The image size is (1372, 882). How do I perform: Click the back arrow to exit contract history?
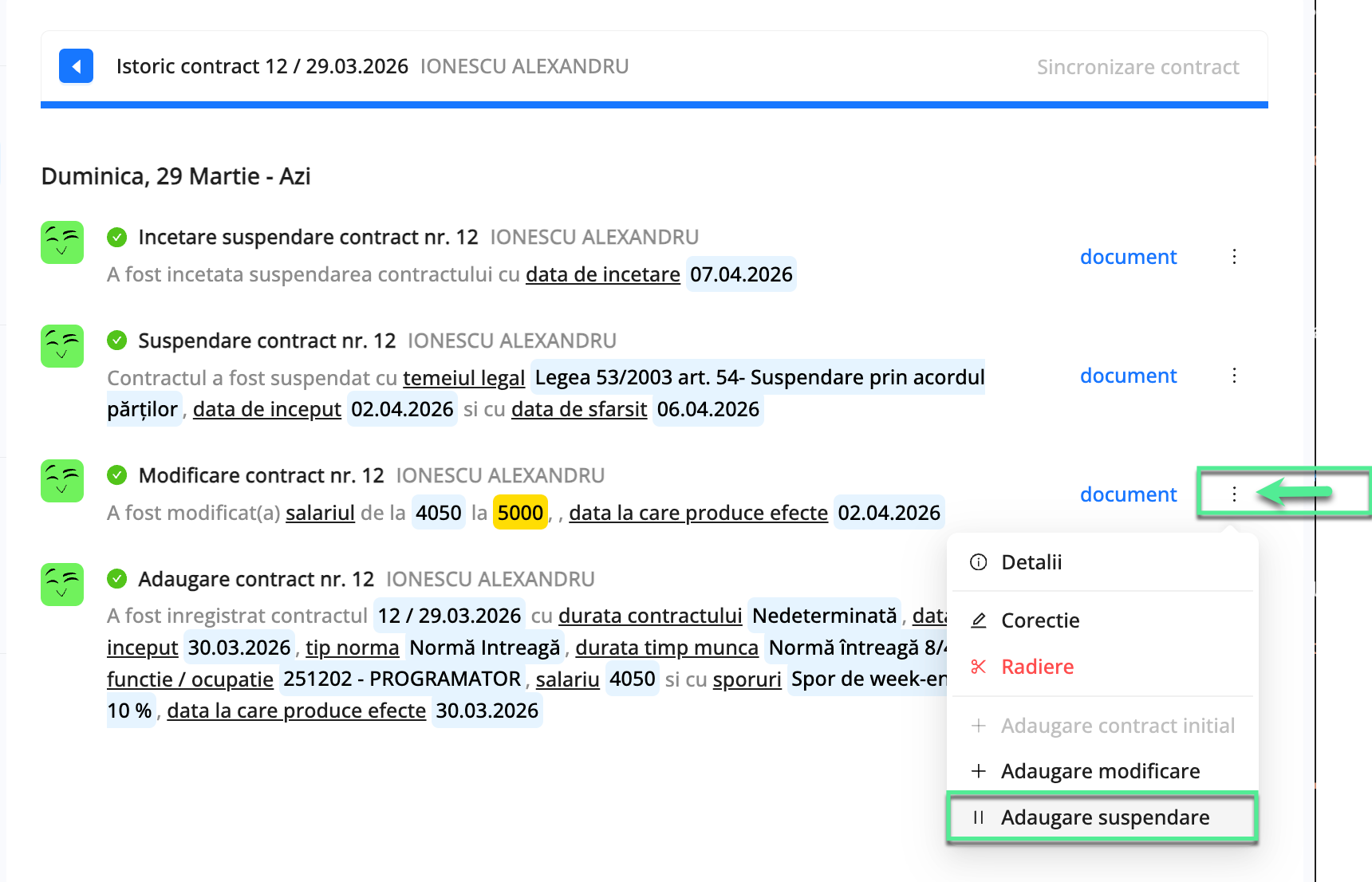[x=76, y=66]
